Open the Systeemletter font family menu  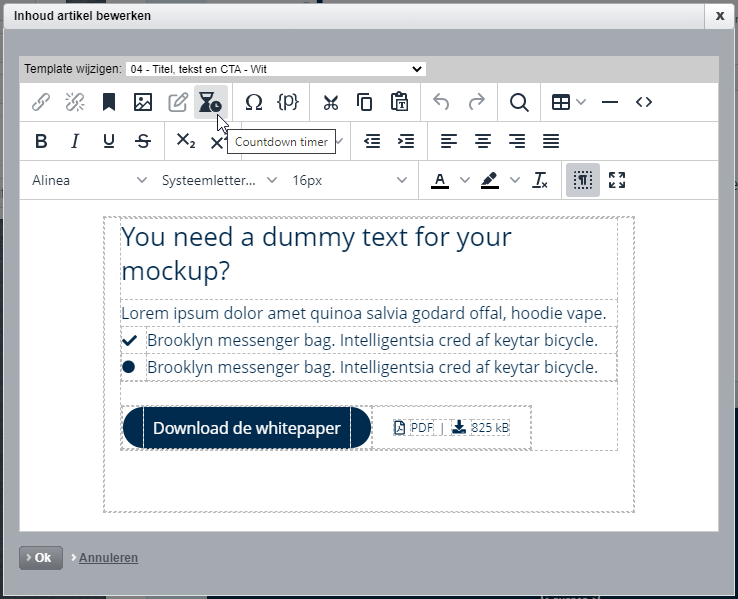pyautogui.click(x=219, y=180)
